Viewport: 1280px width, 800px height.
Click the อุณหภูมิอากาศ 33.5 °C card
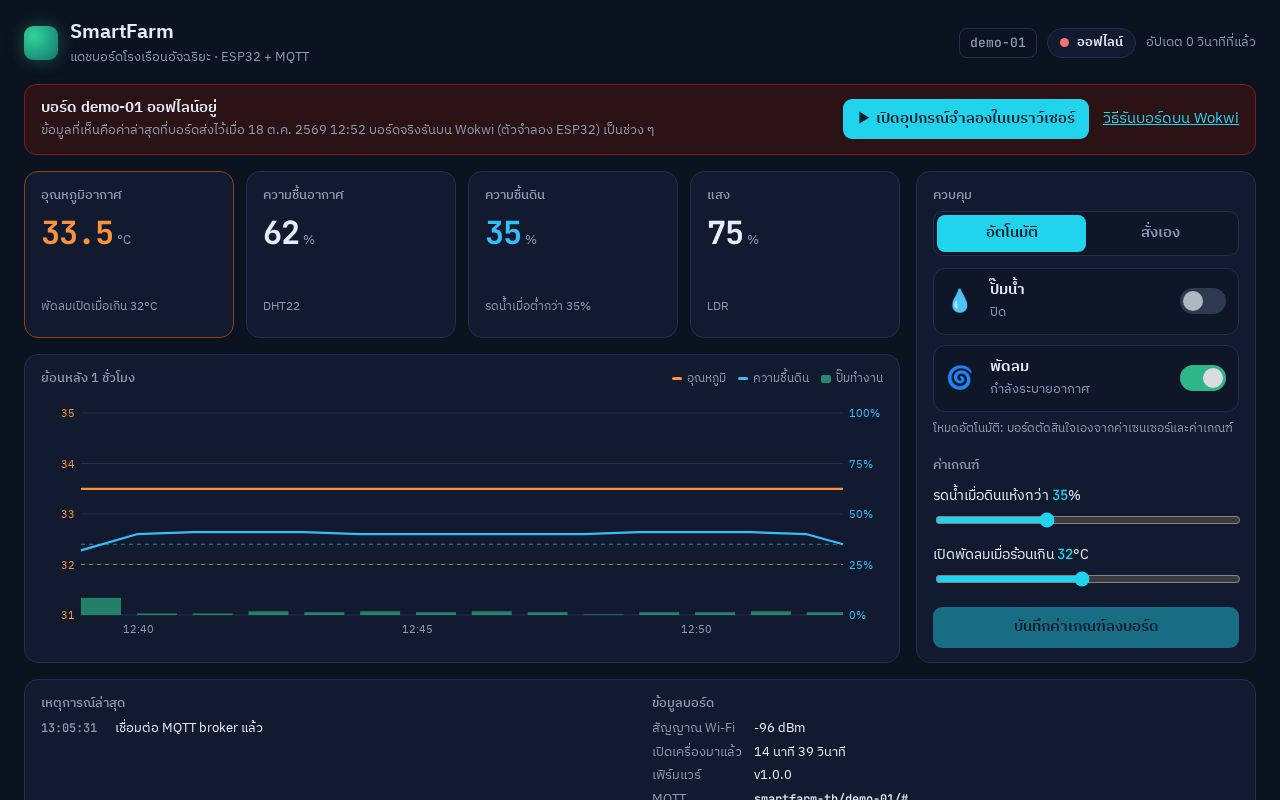129,255
